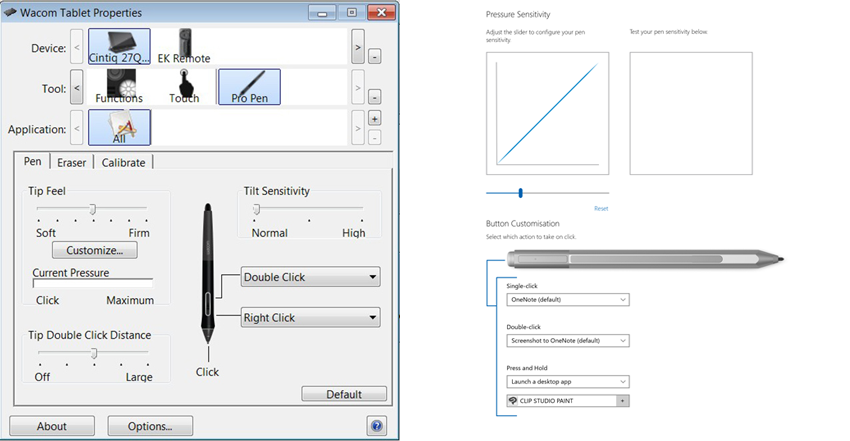Click the Pressure Sensitivity heading
850x441 pixels.
point(518,15)
